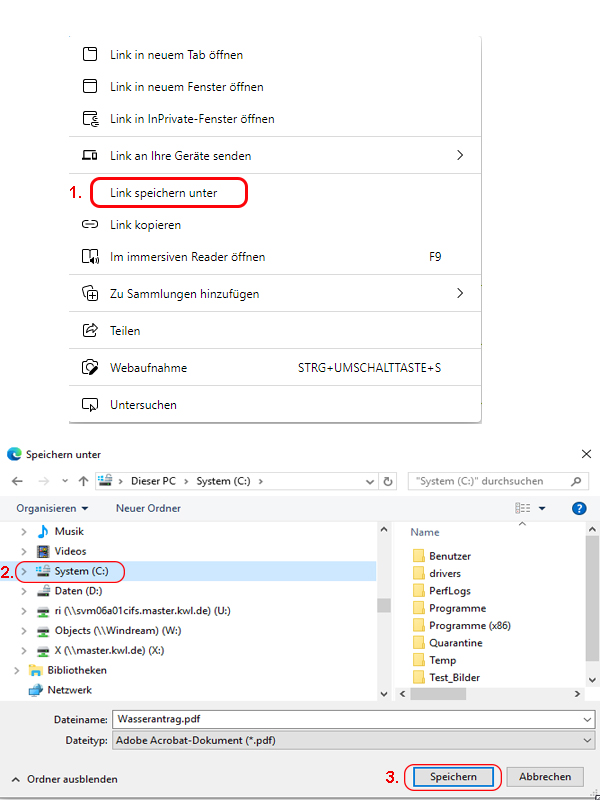Click the Speichern button
The width and height of the screenshot is (600, 800).
(453, 777)
